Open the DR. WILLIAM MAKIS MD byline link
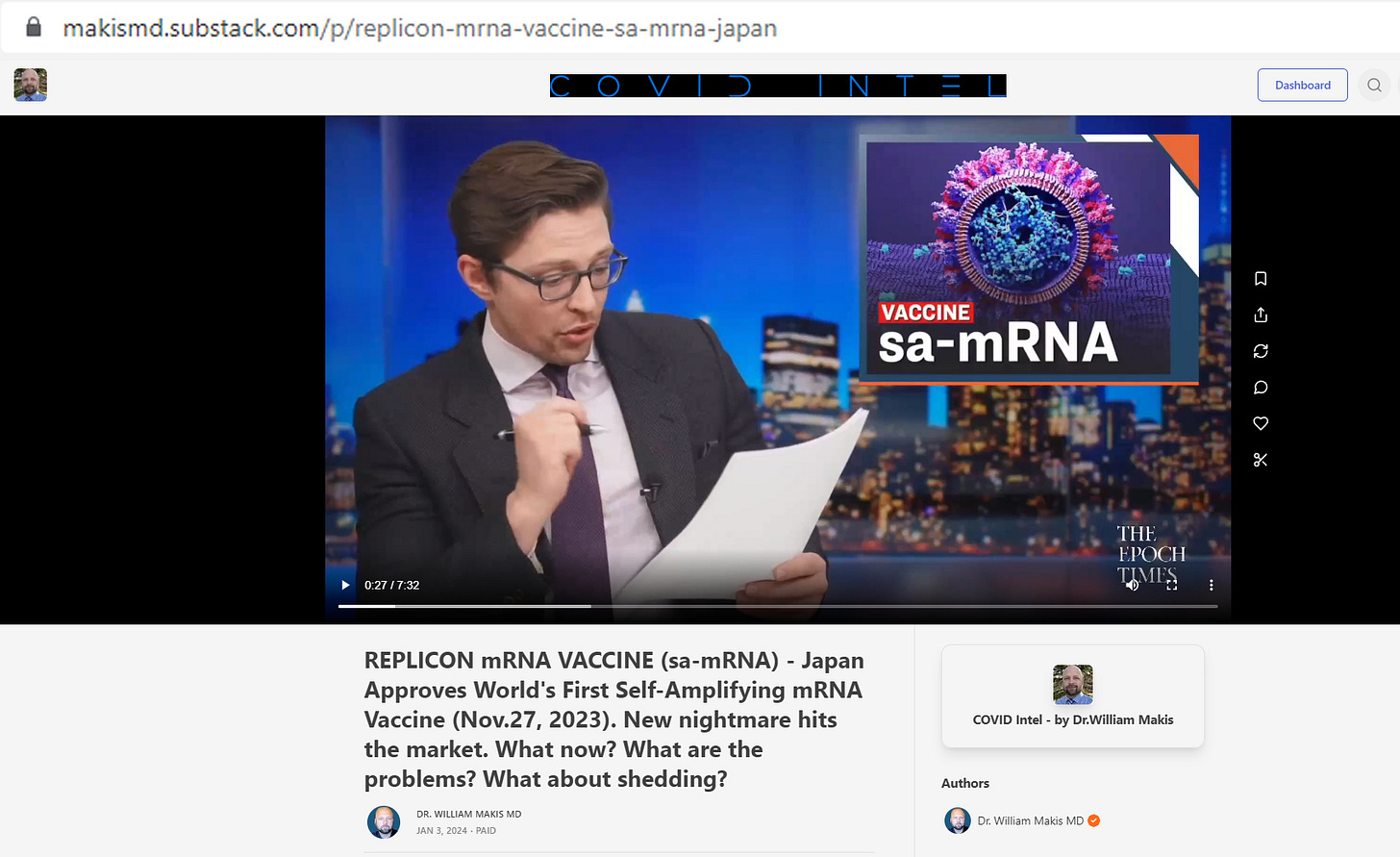The width and height of the screenshot is (1400, 857). [468, 814]
